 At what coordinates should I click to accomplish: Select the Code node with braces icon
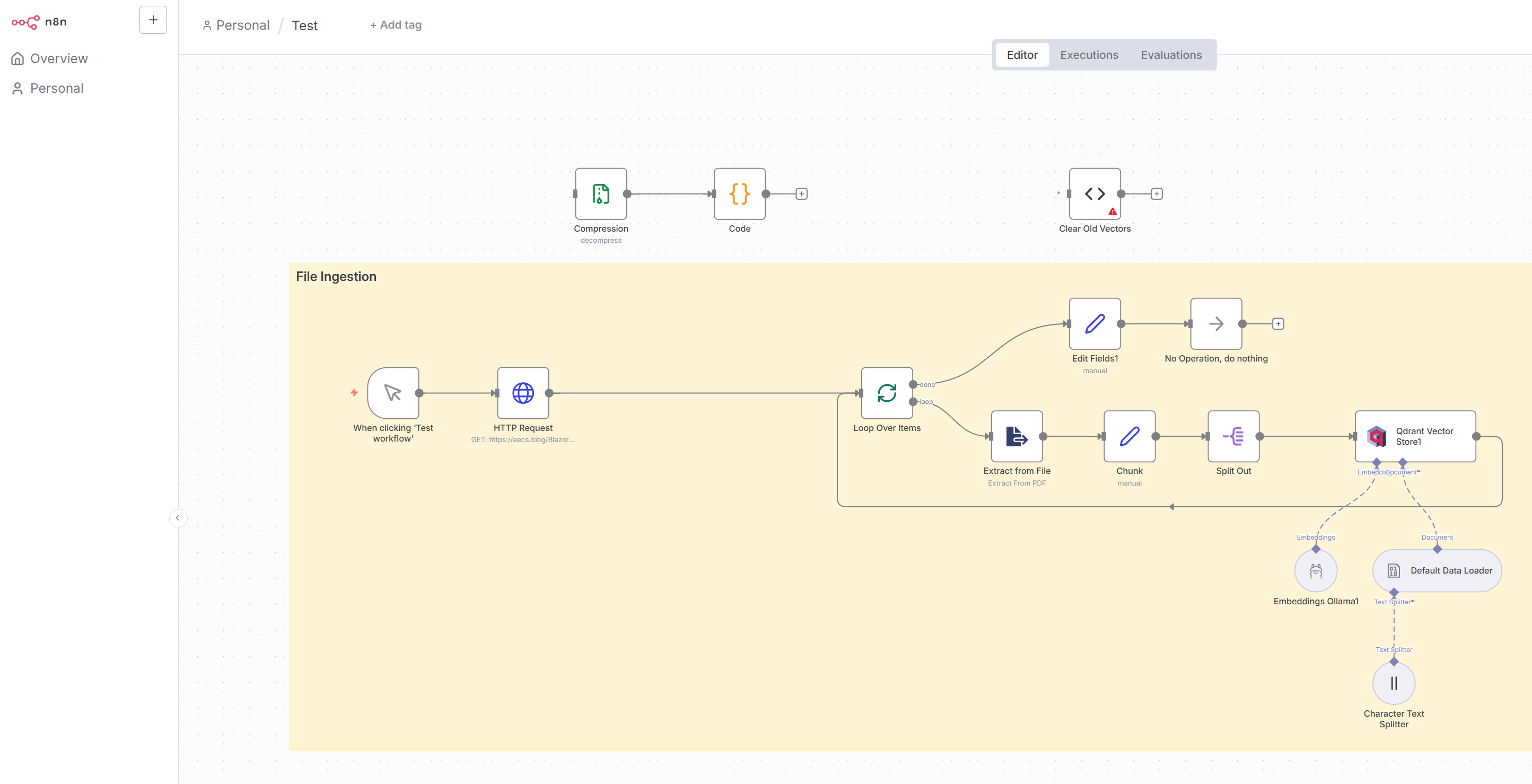click(x=739, y=194)
